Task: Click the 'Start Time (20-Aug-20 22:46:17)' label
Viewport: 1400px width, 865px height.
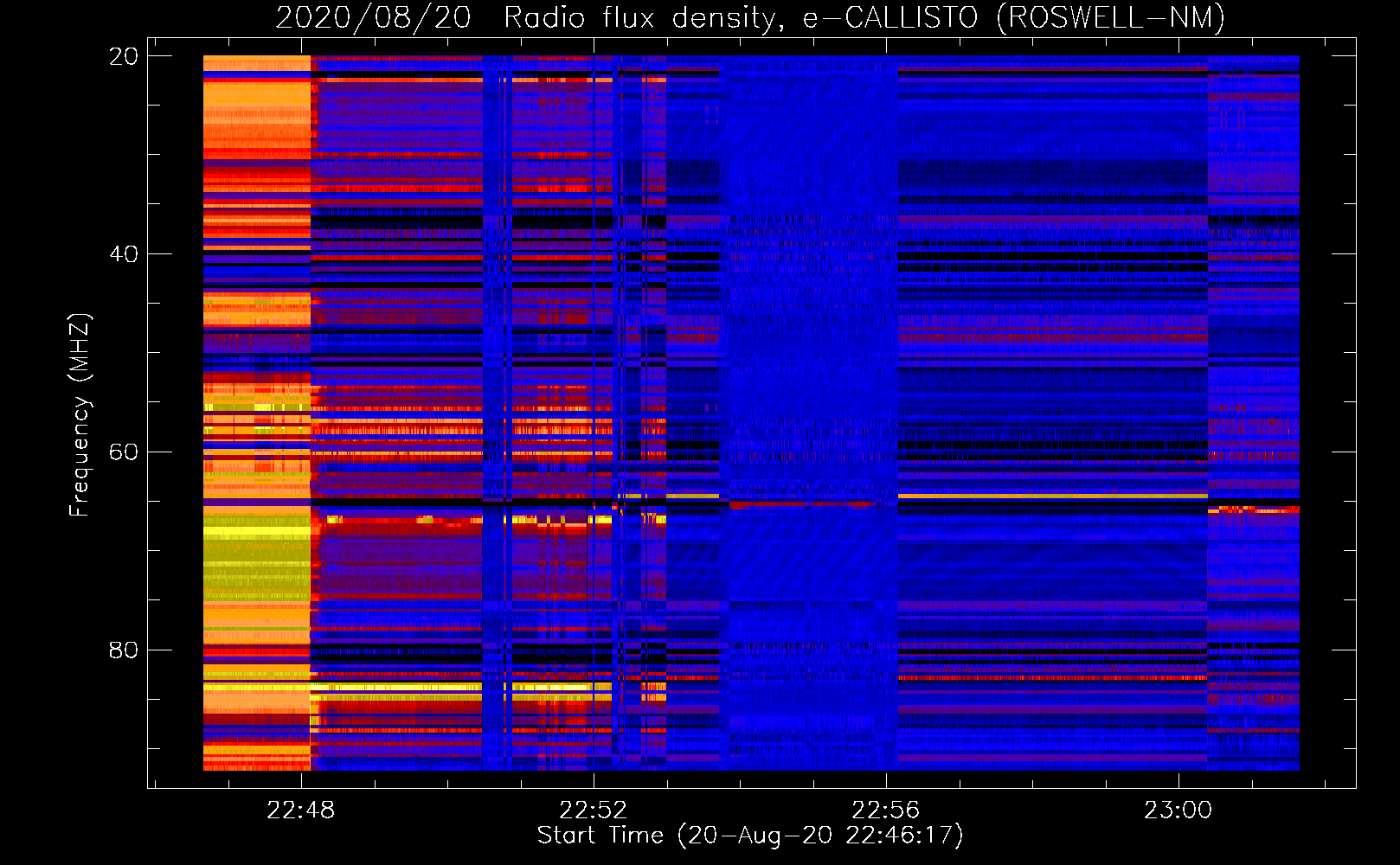Action: [x=750, y=836]
